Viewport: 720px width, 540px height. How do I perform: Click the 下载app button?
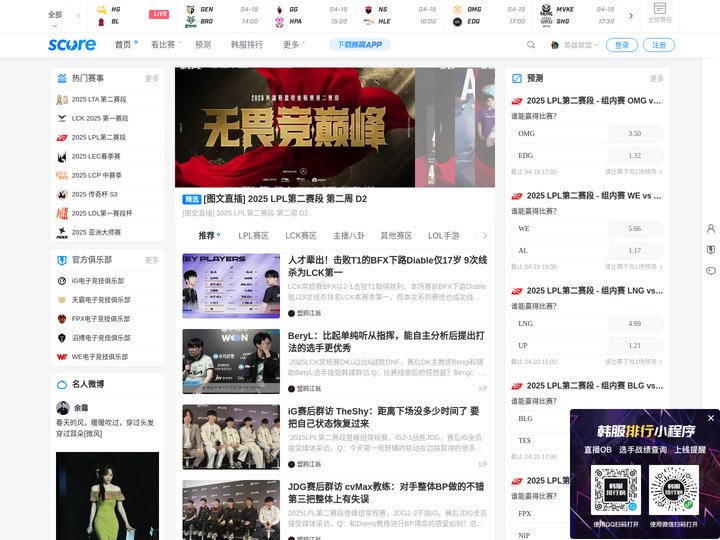[360, 45]
